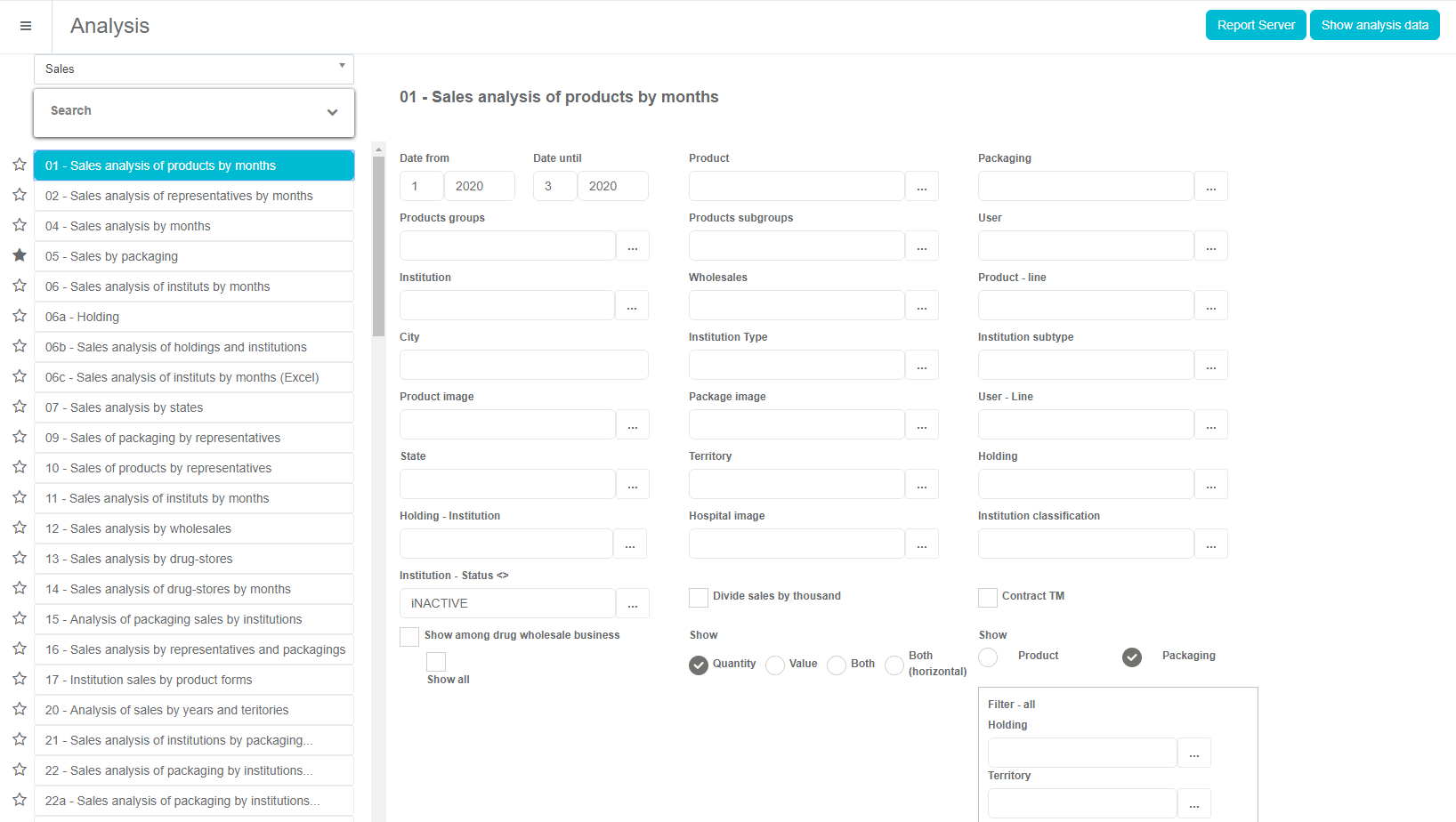Open 13 - Sales analysis by drug-stores report
Image resolution: width=1456 pixels, height=822 pixels.
click(x=194, y=559)
